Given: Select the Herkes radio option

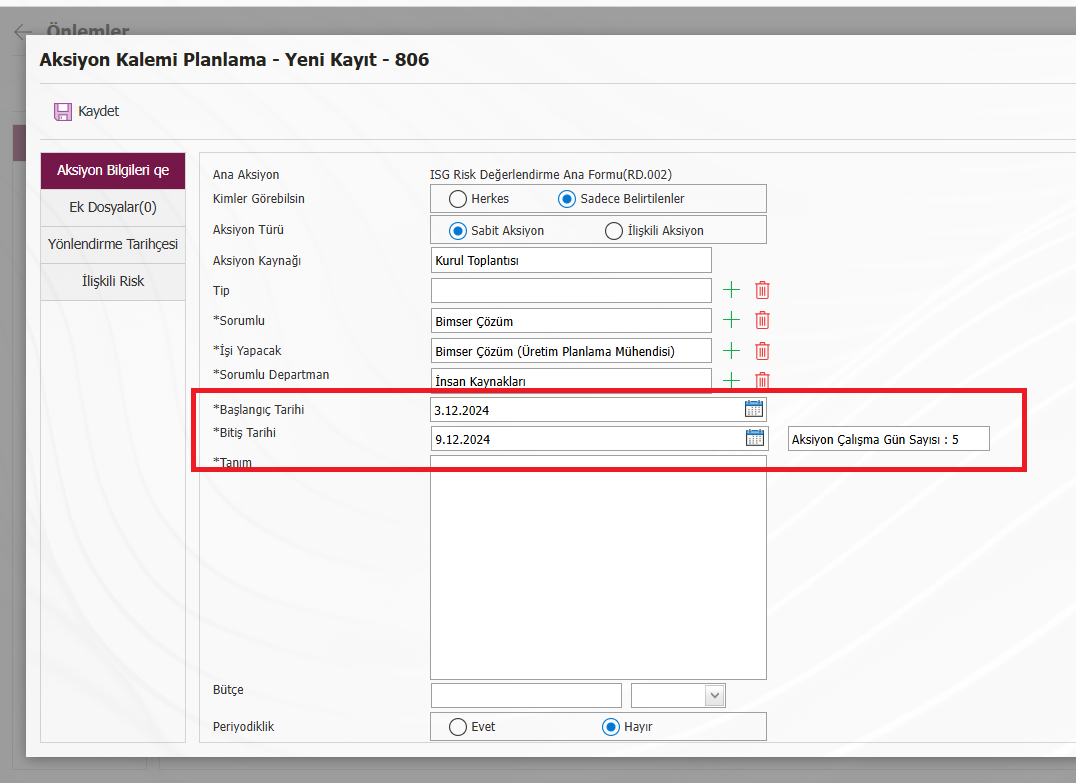Looking at the screenshot, I should pyautogui.click(x=458, y=199).
